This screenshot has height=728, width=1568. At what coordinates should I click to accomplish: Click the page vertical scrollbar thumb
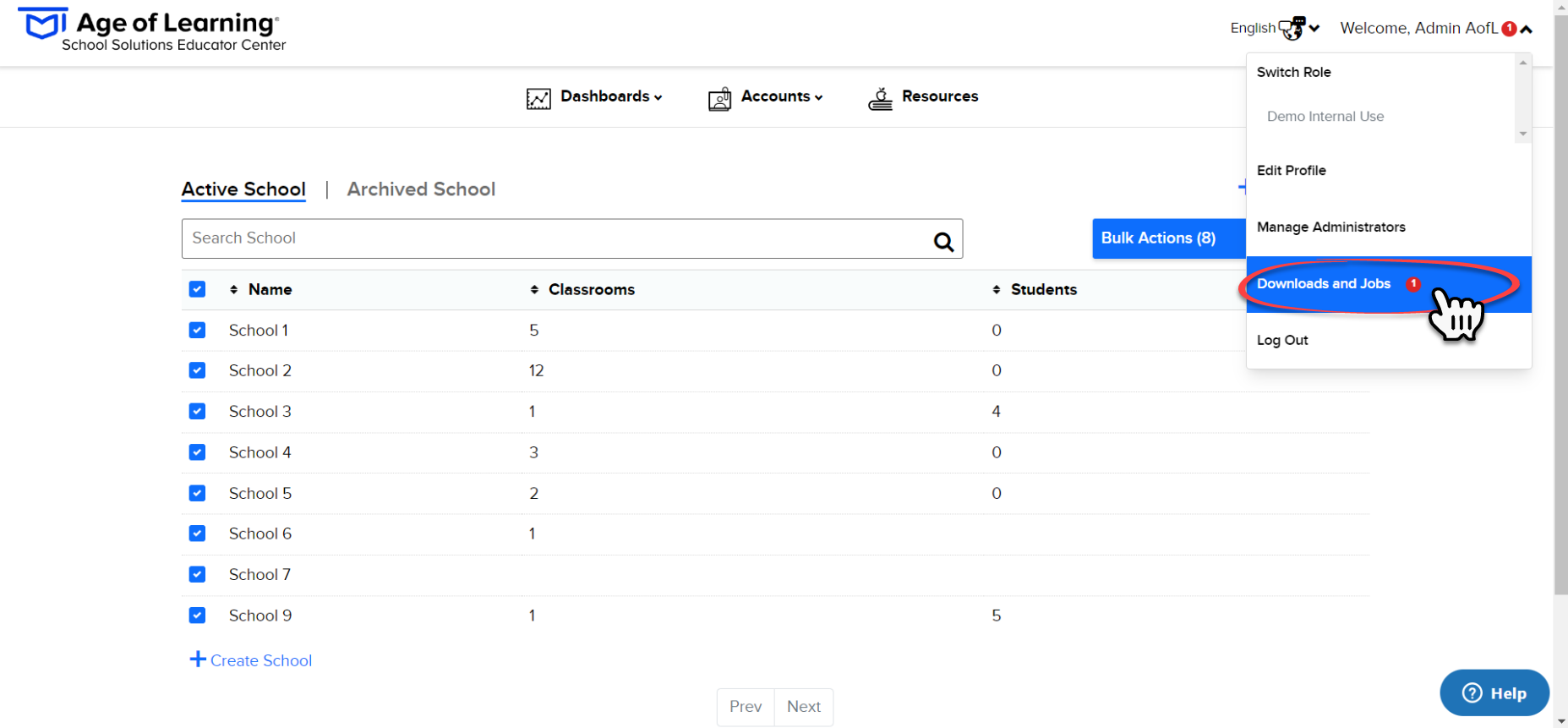pyautogui.click(x=1560, y=304)
